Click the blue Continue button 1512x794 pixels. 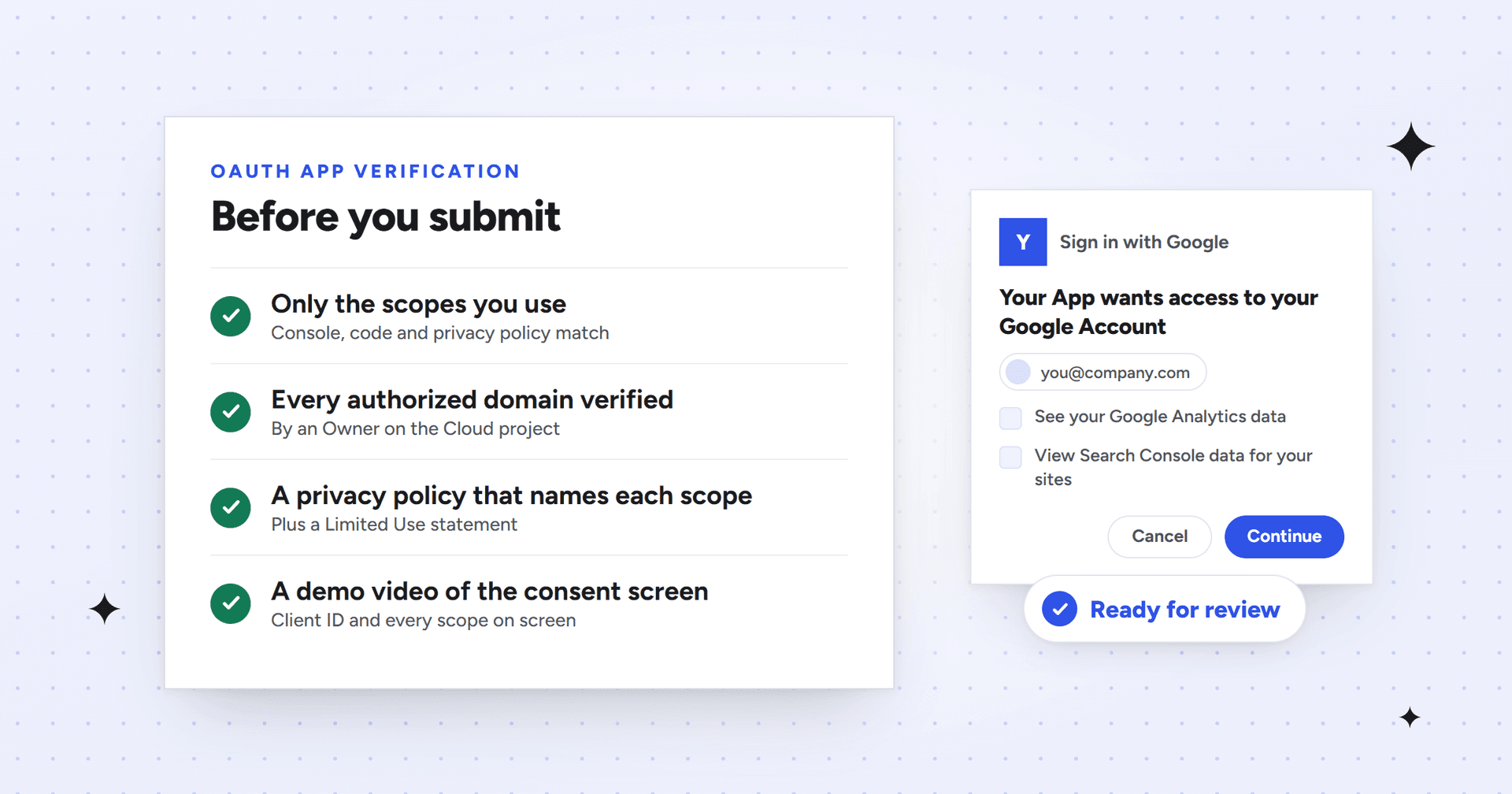click(1284, 536)
